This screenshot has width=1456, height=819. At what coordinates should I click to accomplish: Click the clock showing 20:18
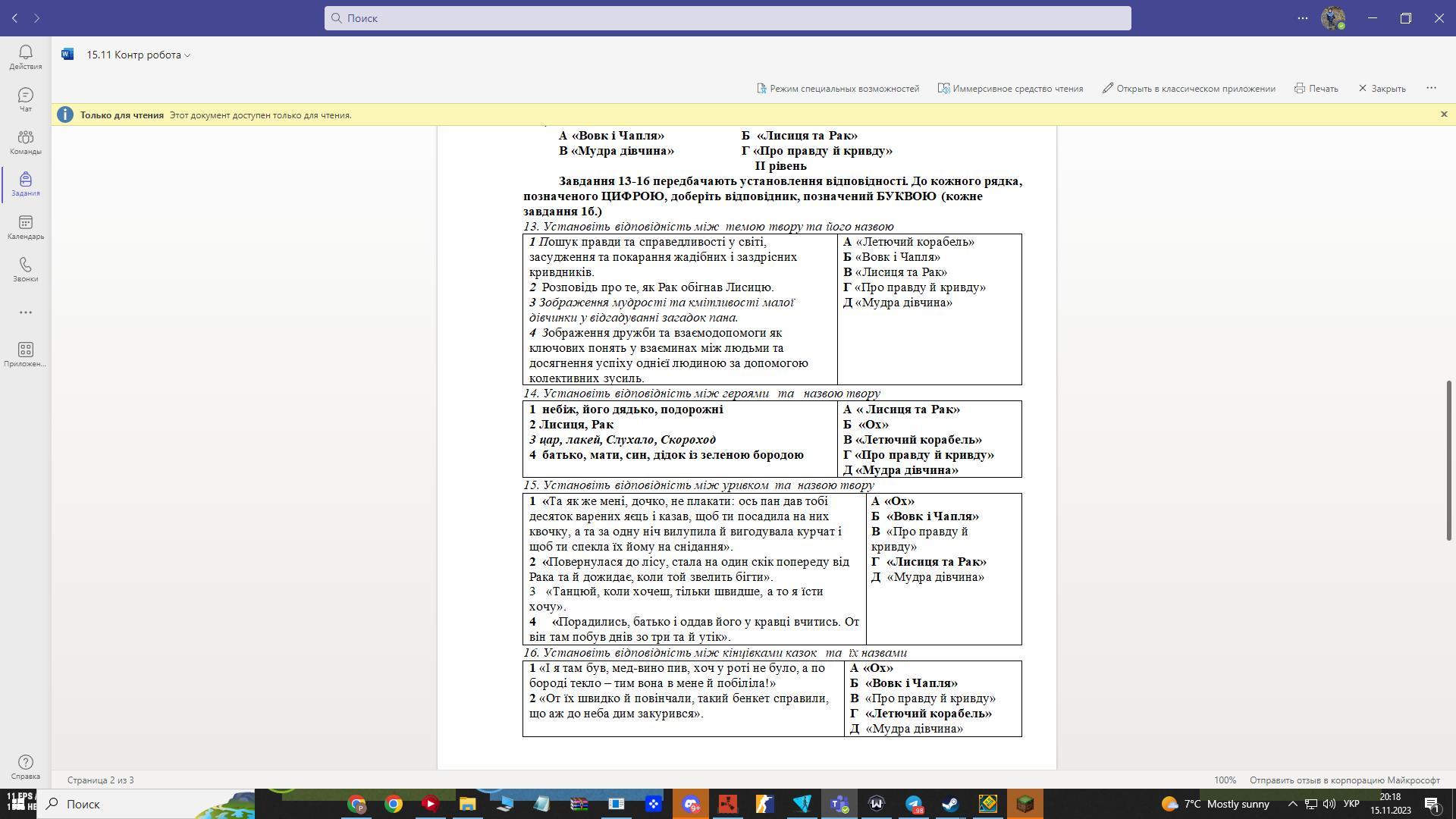pos(1390,797)
